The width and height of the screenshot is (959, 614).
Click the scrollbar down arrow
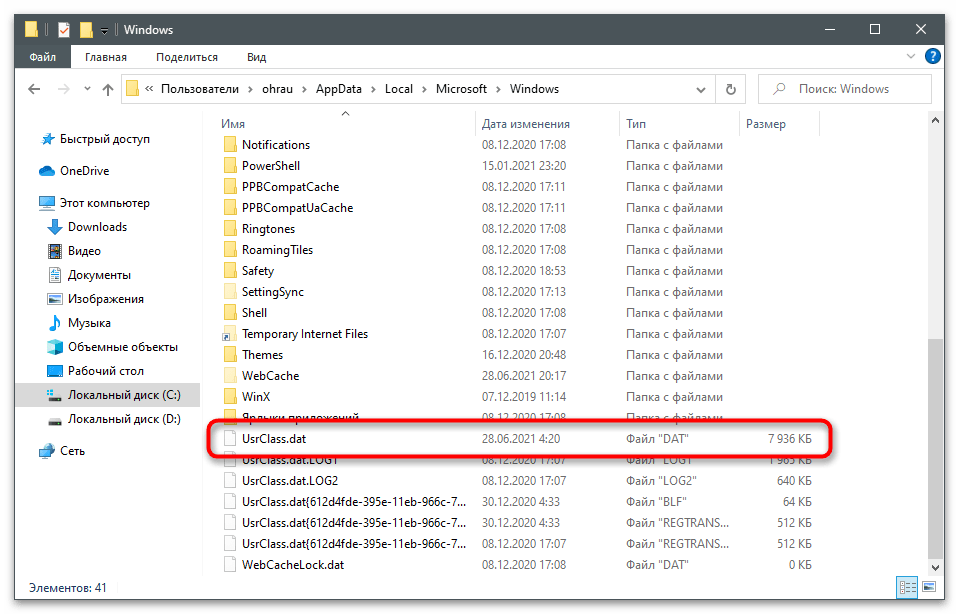(935, 568)
